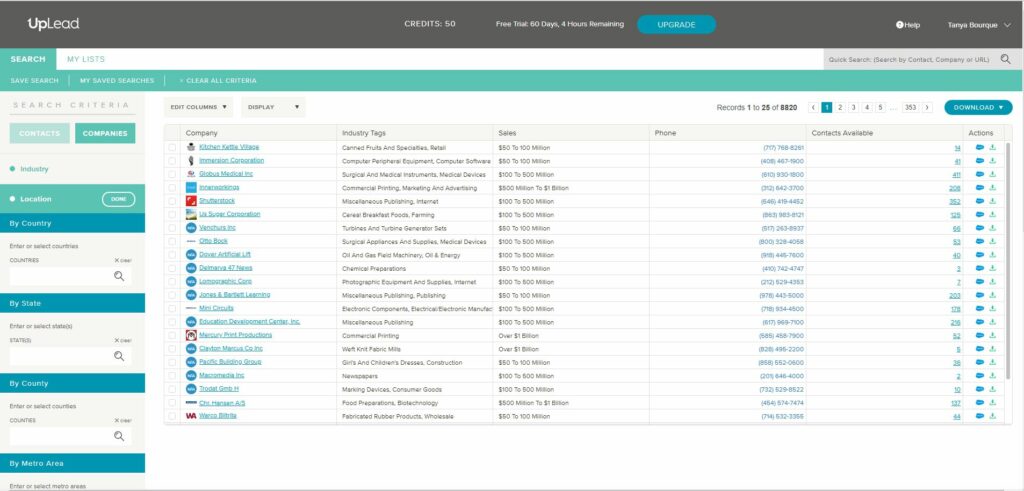Clear the Counties field with X clear
The height and width of the screenshot is (491, 1024).
123,420
